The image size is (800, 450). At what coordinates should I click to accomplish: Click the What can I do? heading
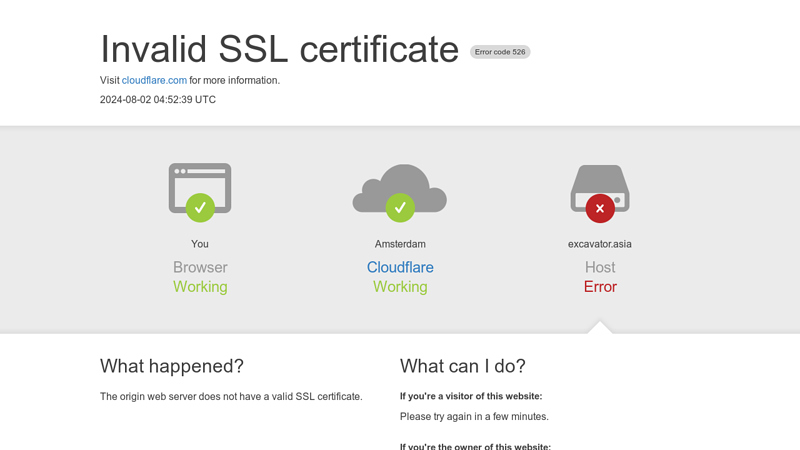coord(463,366)
